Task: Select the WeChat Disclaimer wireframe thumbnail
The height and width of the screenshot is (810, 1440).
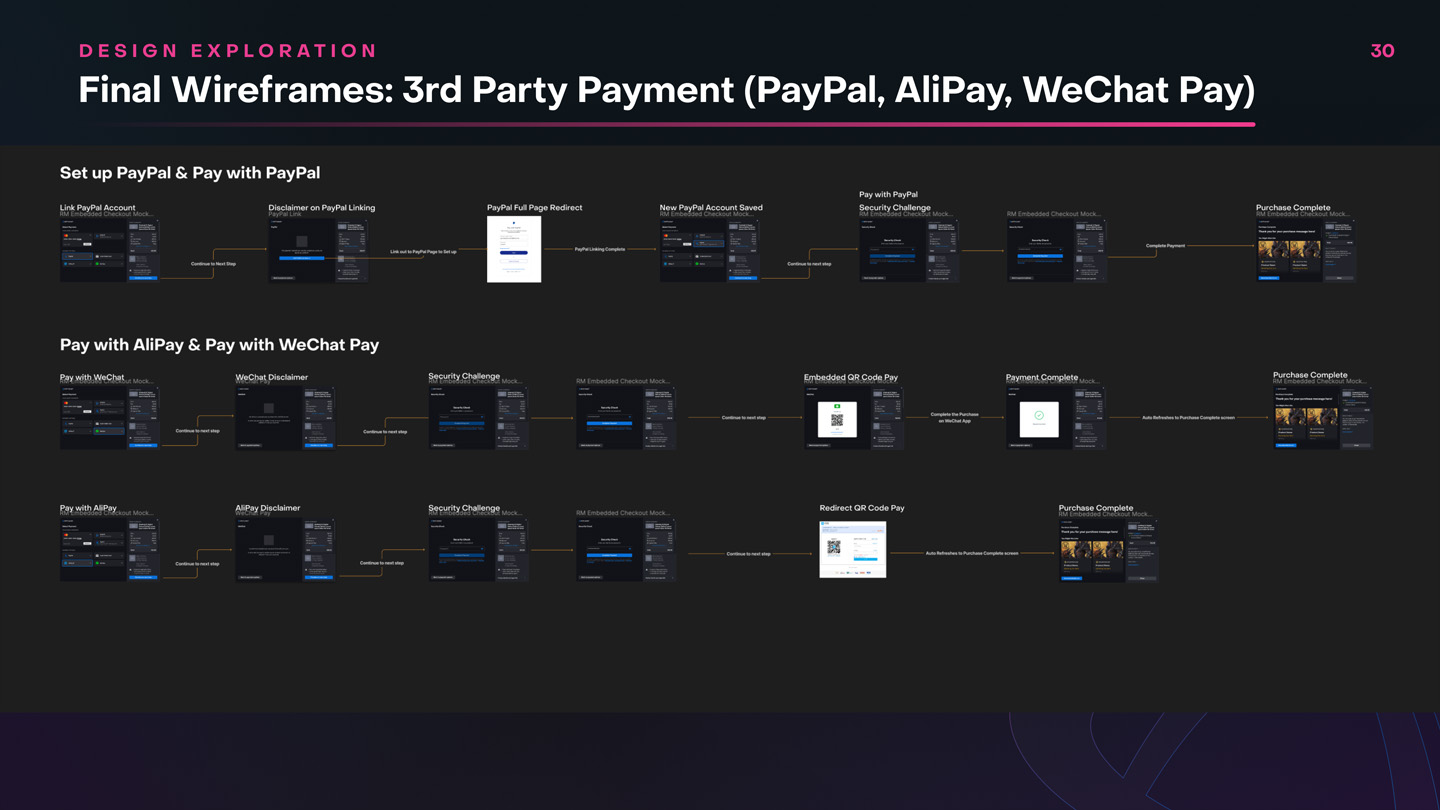Action: pyautogui.click(x=285, y=418)
